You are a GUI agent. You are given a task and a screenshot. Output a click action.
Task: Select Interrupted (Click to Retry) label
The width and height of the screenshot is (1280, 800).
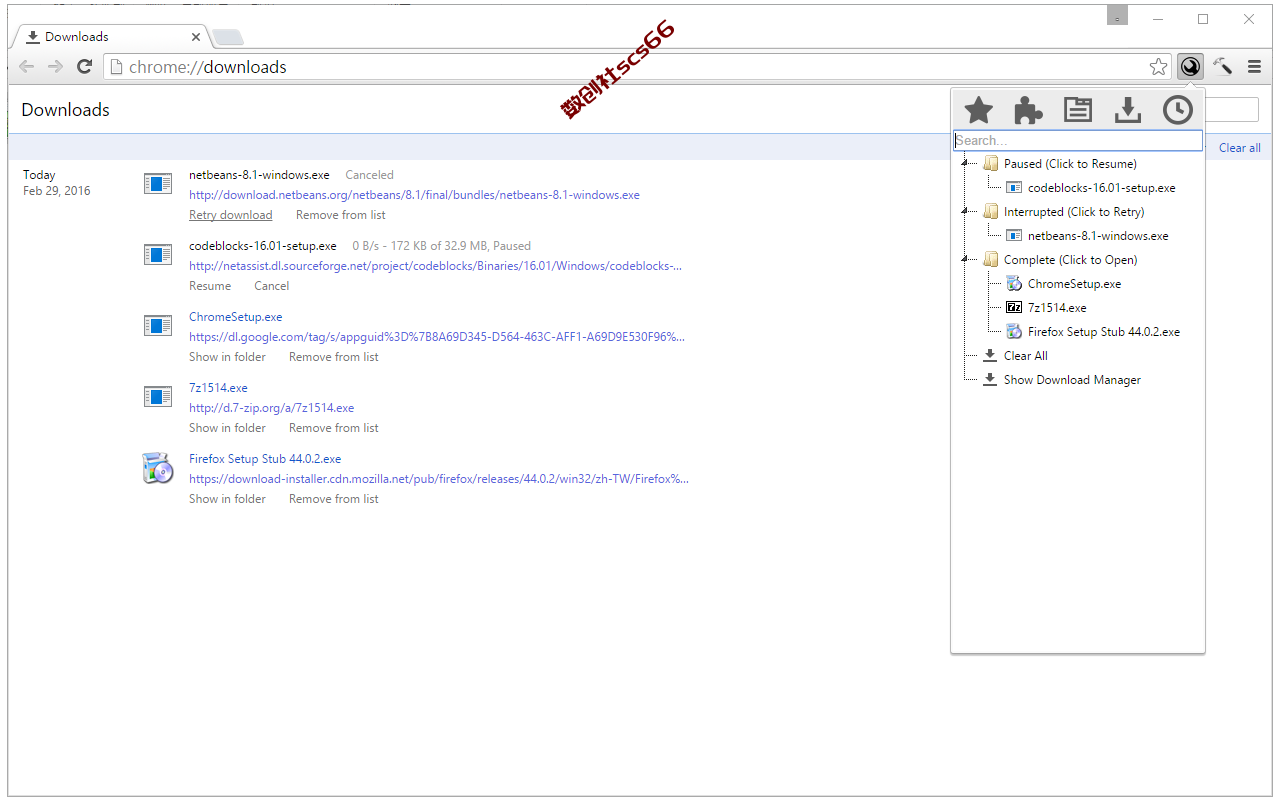pyautogui.click(x=1074, y=211)
